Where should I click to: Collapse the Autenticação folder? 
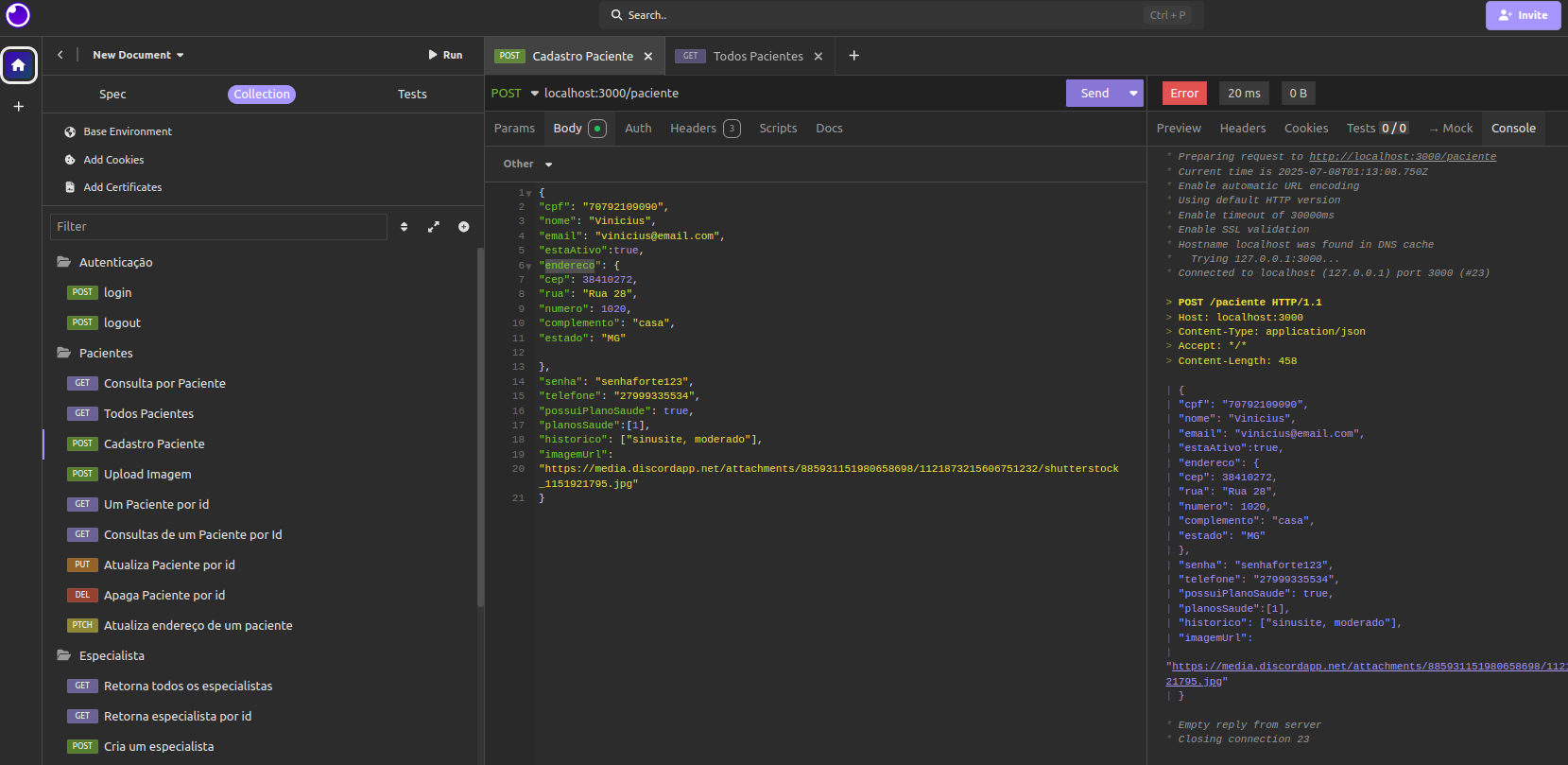point(115,262)
